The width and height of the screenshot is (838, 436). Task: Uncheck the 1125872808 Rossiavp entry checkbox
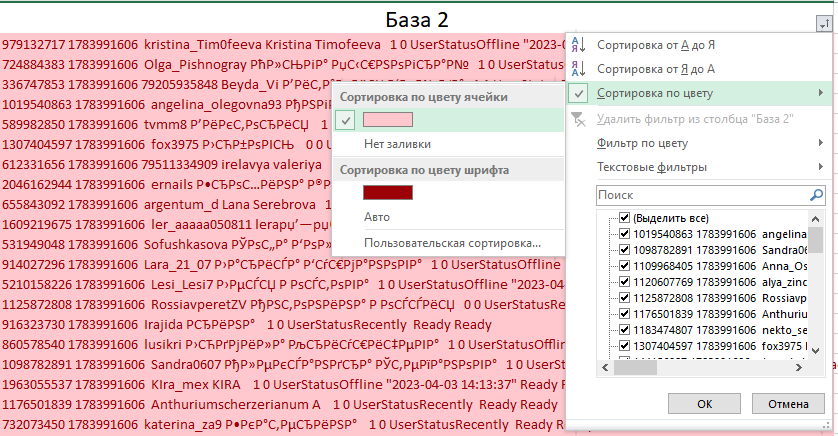pyautogui.click(x=624, y=298)
